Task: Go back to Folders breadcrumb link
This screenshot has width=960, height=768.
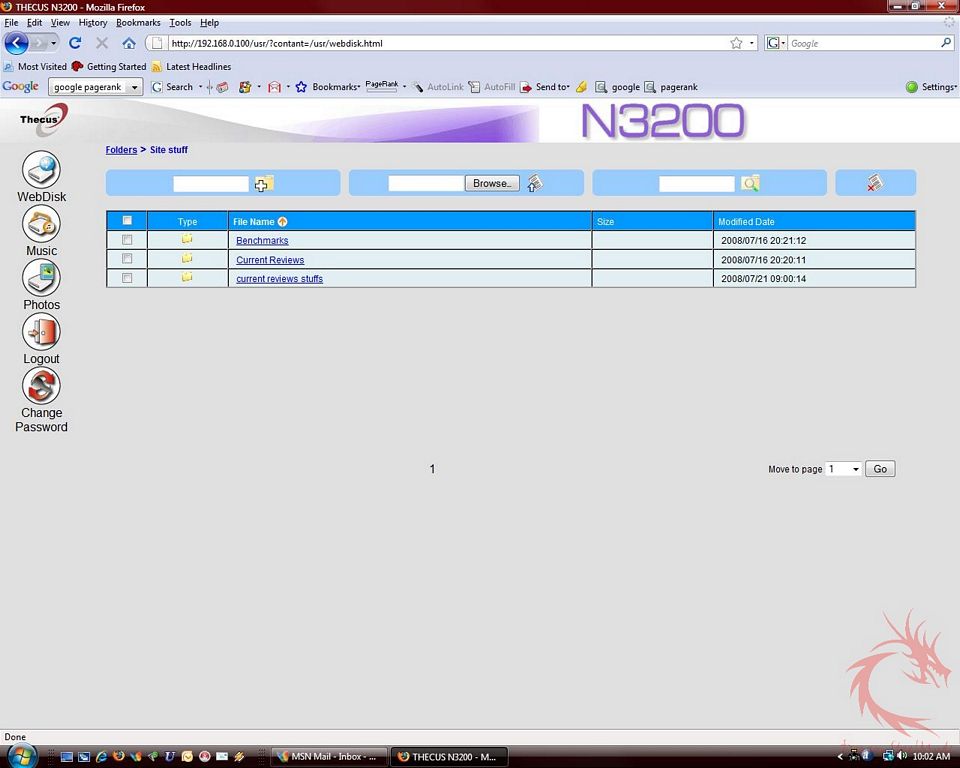Action: (x=121, y=149)
